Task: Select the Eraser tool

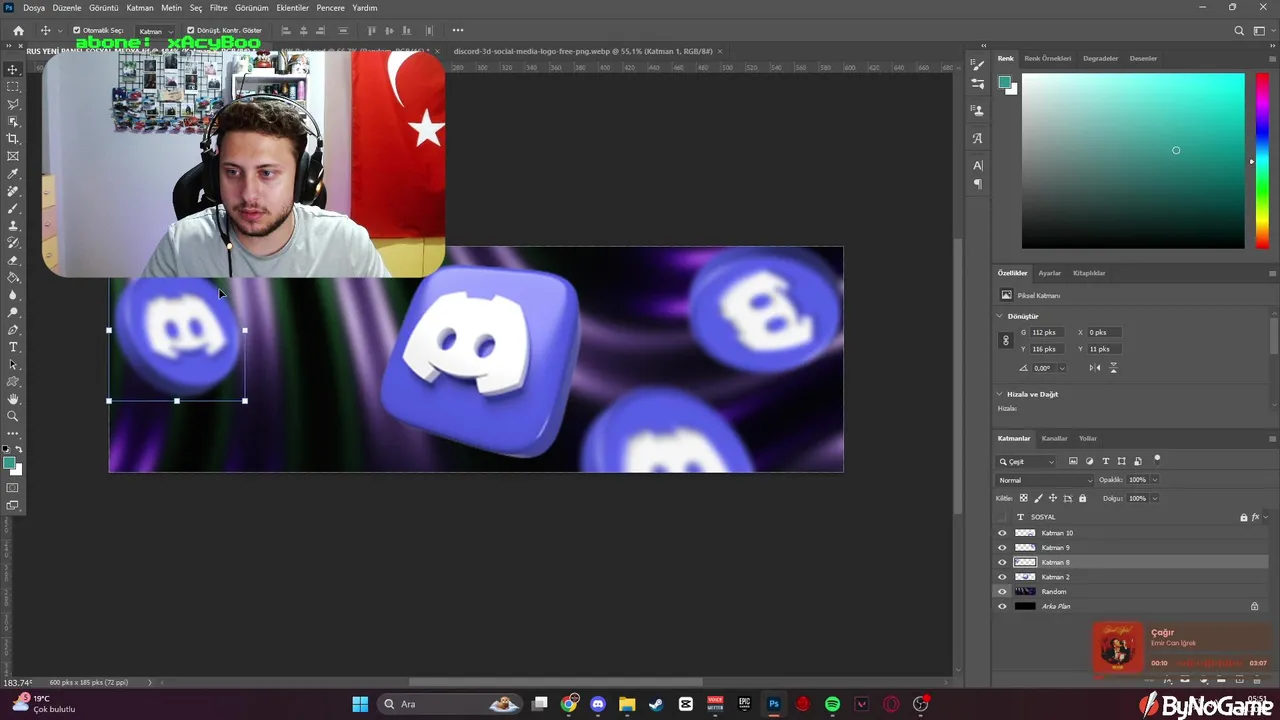Action: [13, 260]
